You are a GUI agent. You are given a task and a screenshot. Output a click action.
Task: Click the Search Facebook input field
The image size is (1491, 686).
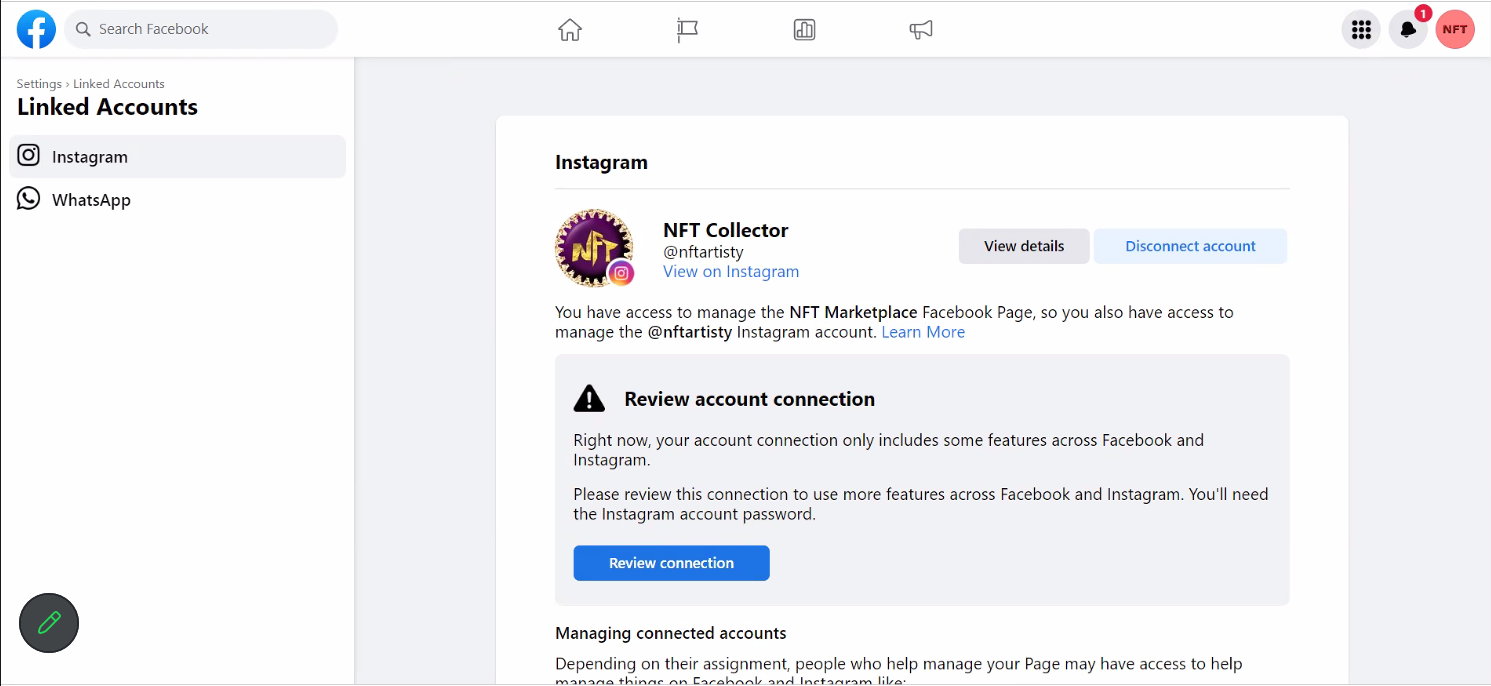[x=201, y=29]
